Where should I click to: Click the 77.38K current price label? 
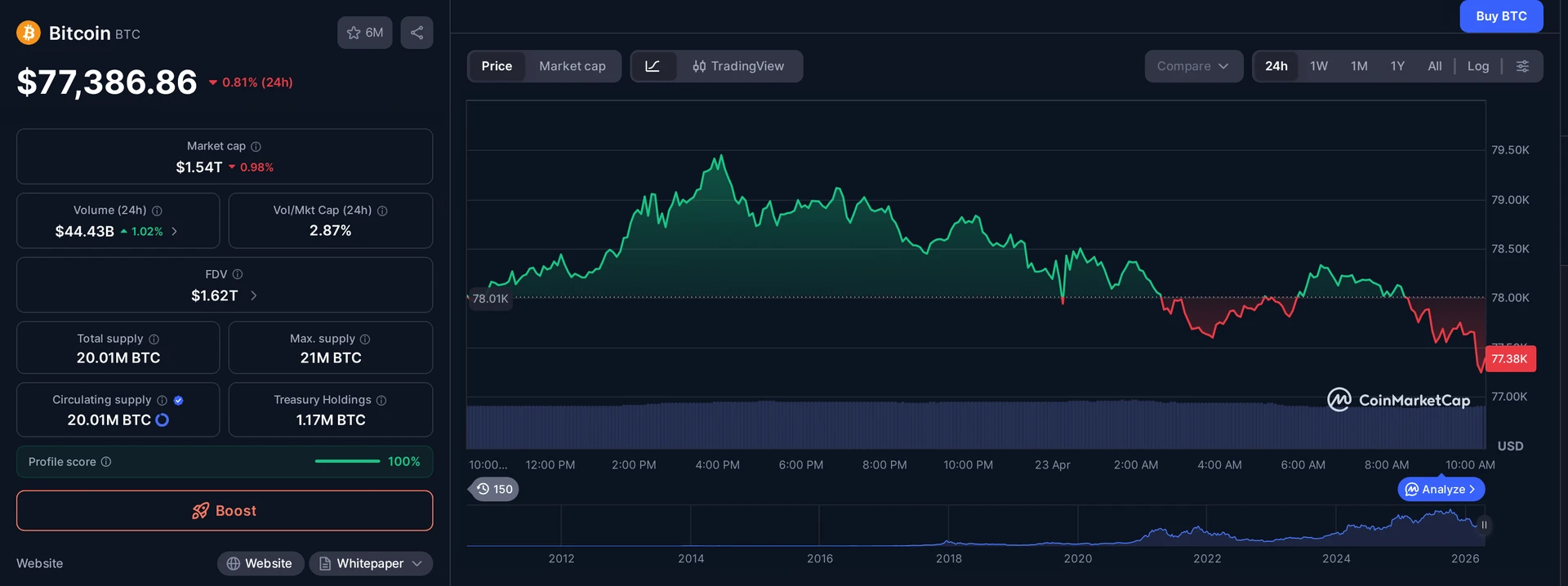(1510, 359)
